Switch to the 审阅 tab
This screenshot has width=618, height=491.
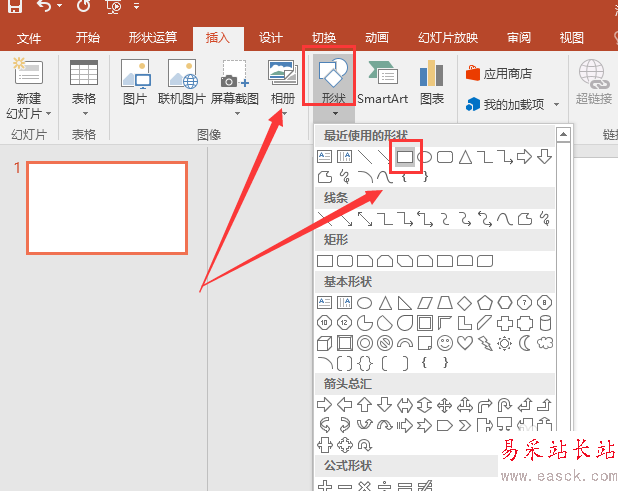pyautogui.click(x=519, y=38)
